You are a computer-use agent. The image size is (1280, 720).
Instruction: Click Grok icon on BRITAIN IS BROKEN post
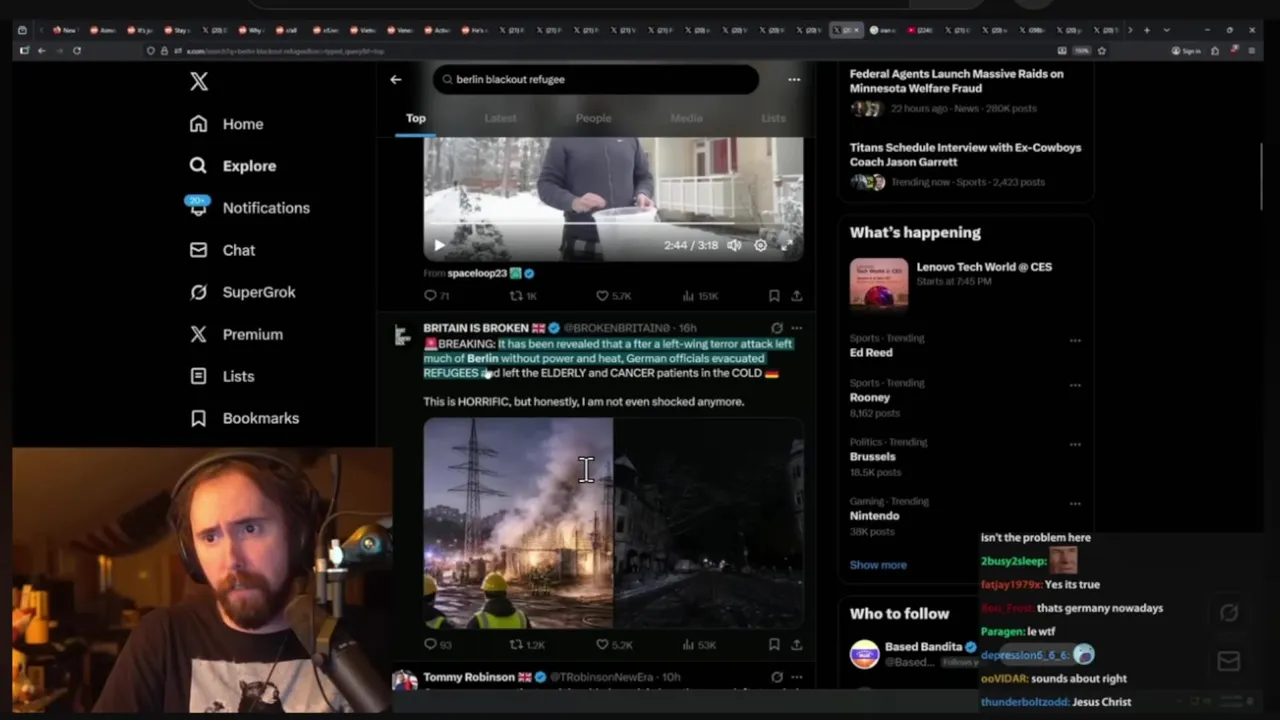pyautogui.click(x=777, y=328)
